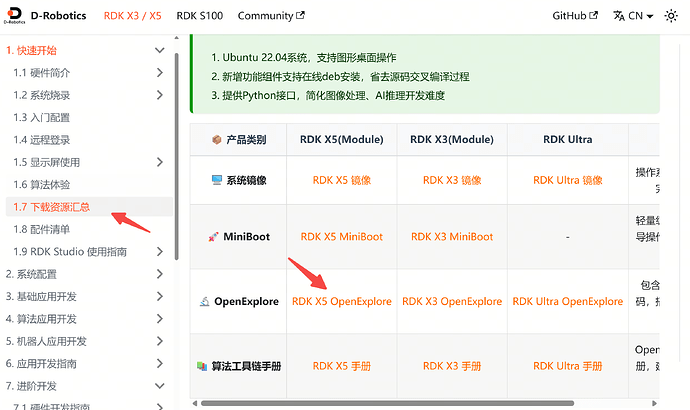Viewport: 690px width, 410px height.
Task: Open 1.2 系统烧录 sidebar item
Action: pos(41,95)
